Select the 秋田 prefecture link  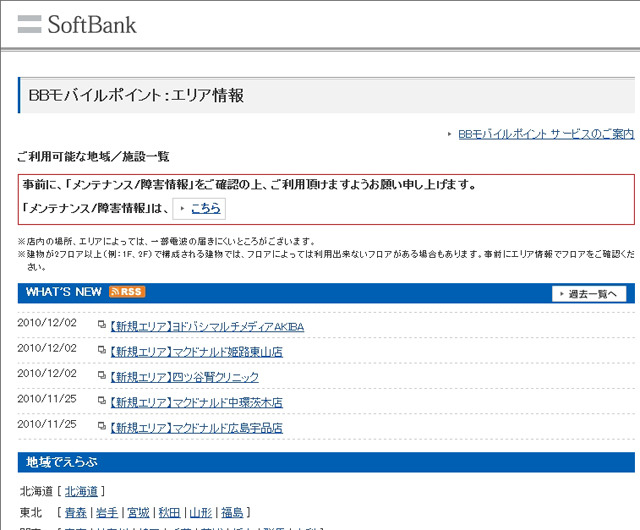pyautogui.click(x=169, y=512)
